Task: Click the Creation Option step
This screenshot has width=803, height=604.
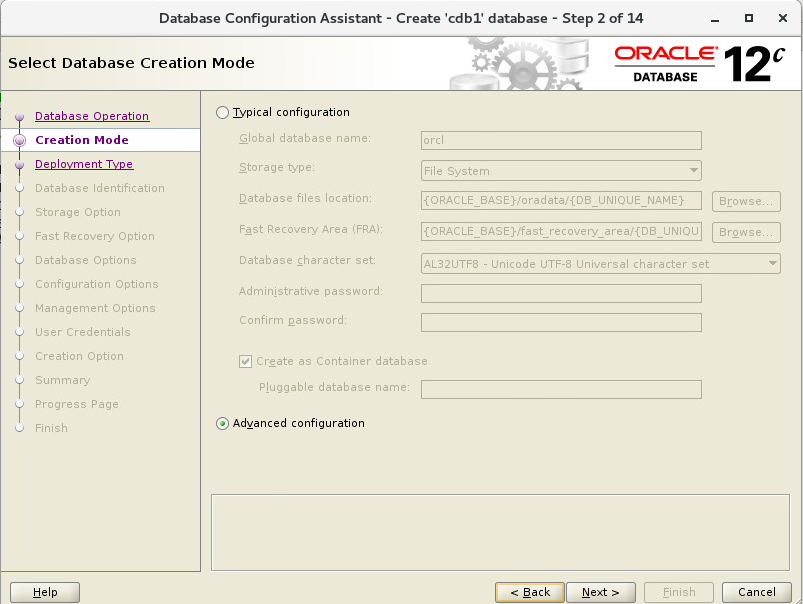Action: click(79, 356)
